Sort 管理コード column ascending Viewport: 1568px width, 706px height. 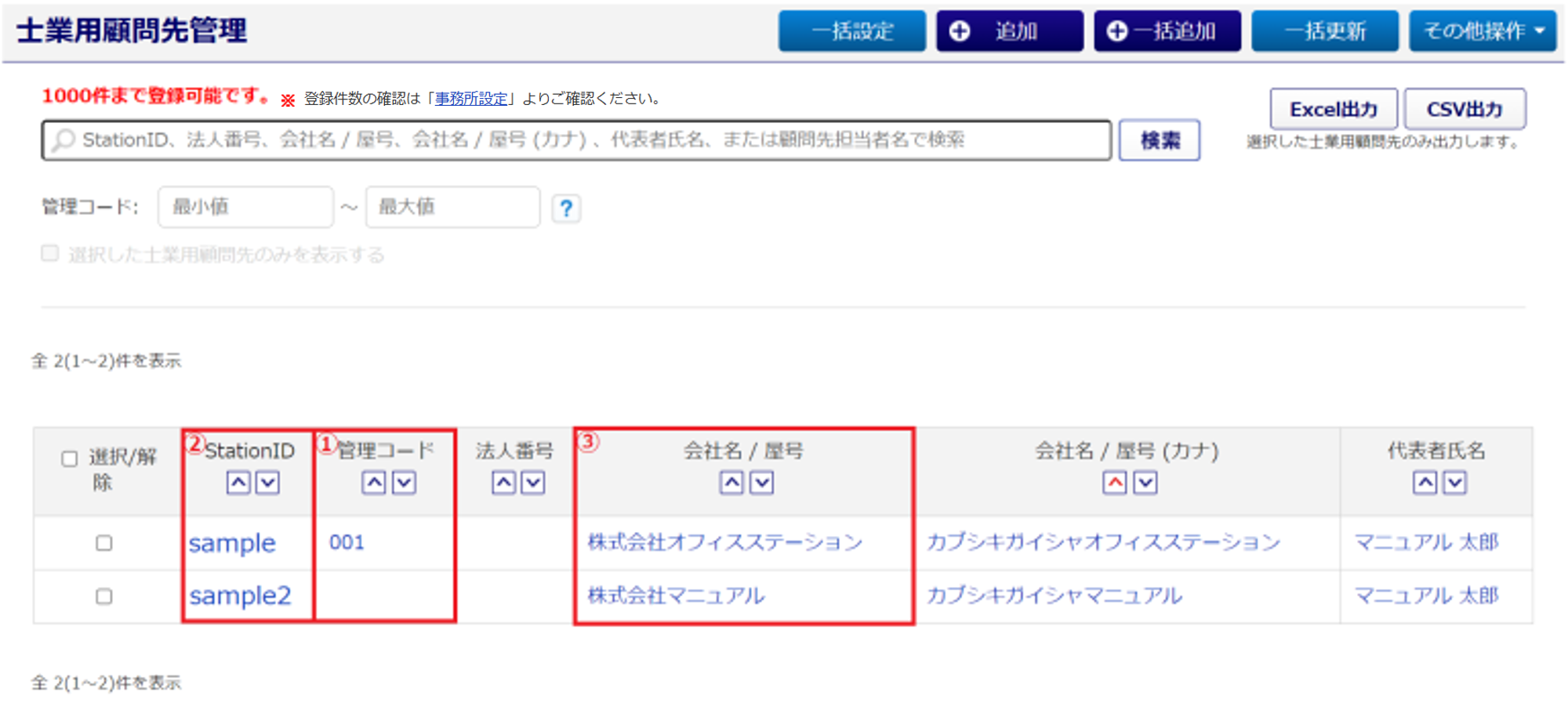pyautogui.click(x=375, y=483)
